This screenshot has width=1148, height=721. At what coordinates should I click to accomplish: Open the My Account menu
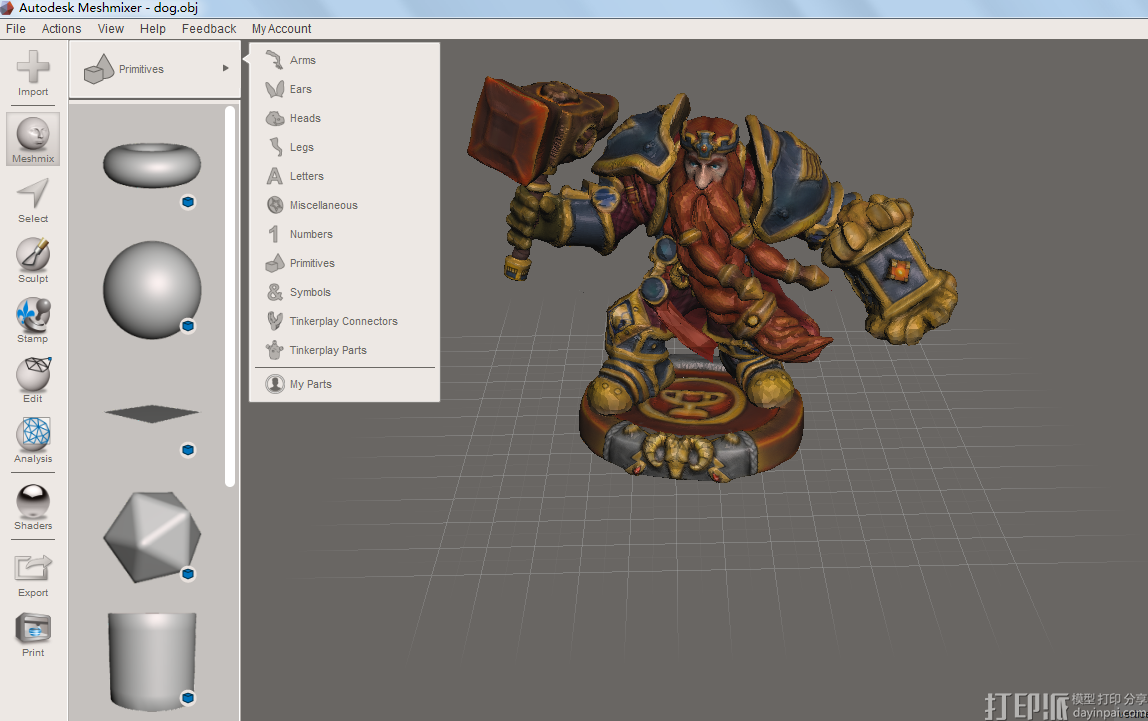(281, 29)
